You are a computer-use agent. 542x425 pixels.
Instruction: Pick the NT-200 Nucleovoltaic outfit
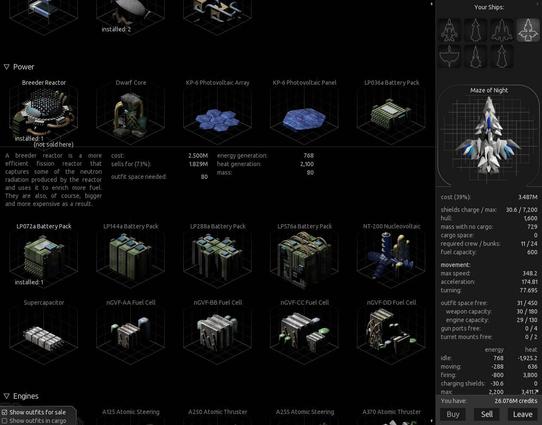click(391, 256)
